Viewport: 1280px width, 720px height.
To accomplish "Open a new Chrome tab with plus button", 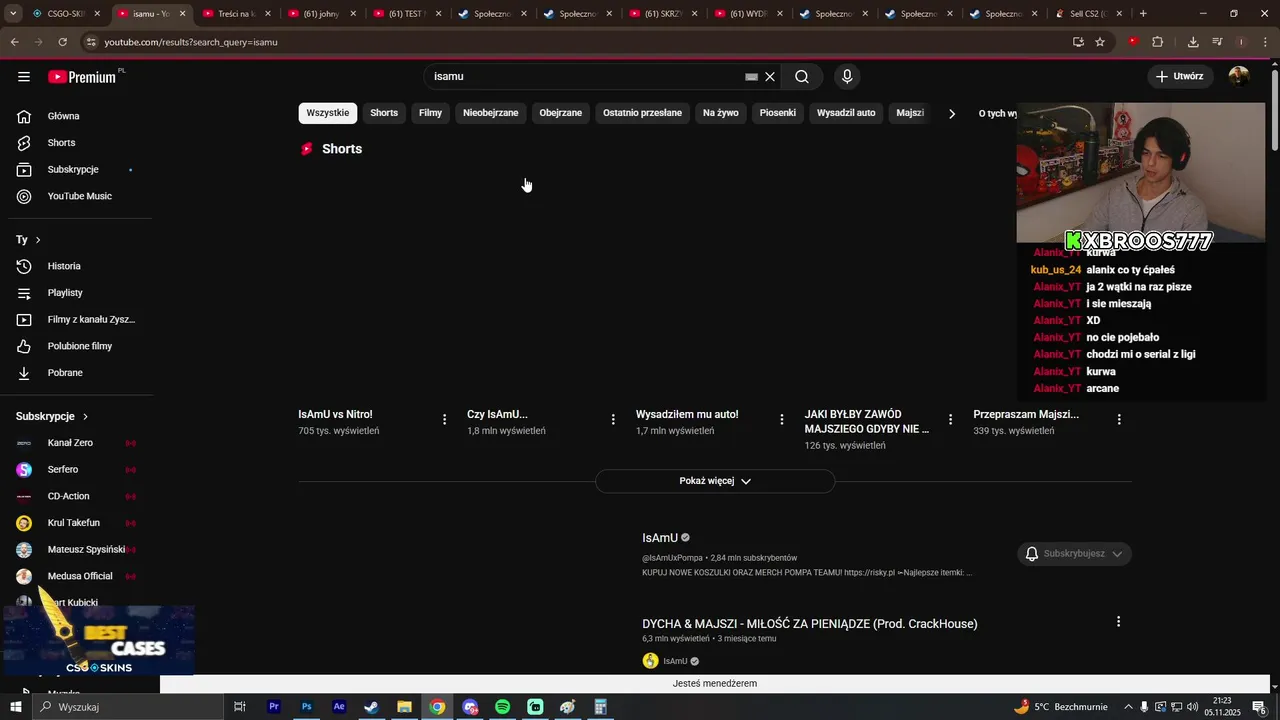I will click(1143, 14).
